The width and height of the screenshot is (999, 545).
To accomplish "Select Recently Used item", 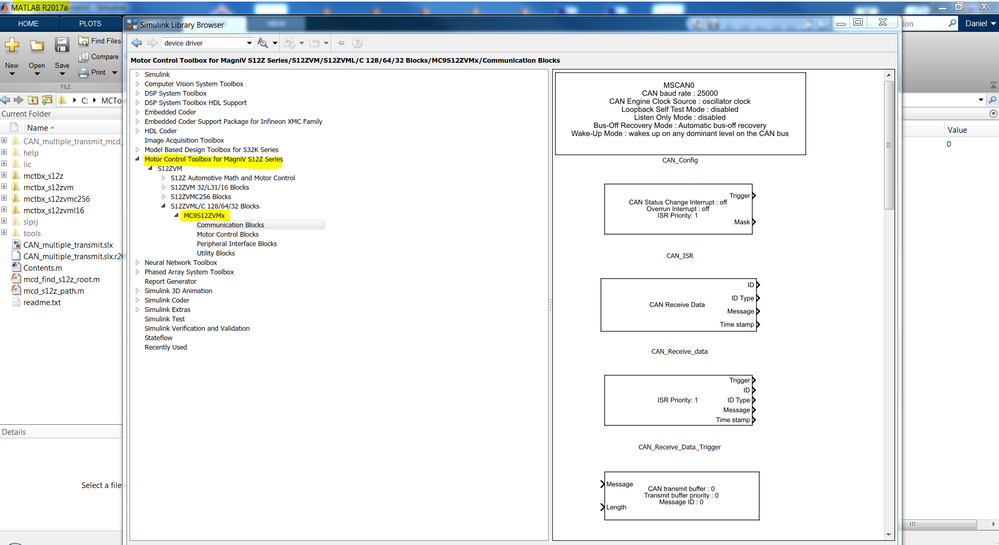I will (166, 347).
